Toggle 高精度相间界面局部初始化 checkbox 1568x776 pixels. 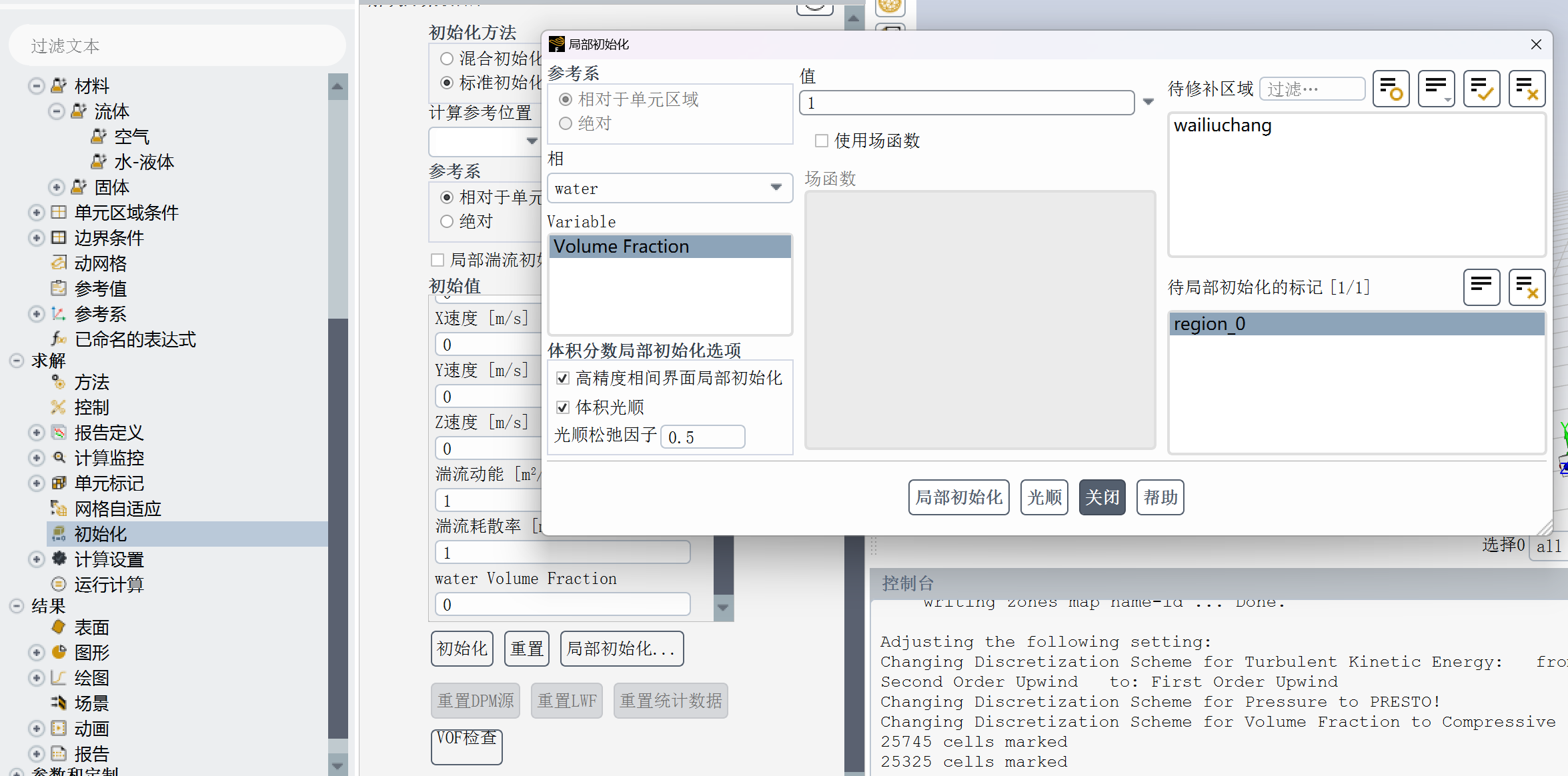563,379
